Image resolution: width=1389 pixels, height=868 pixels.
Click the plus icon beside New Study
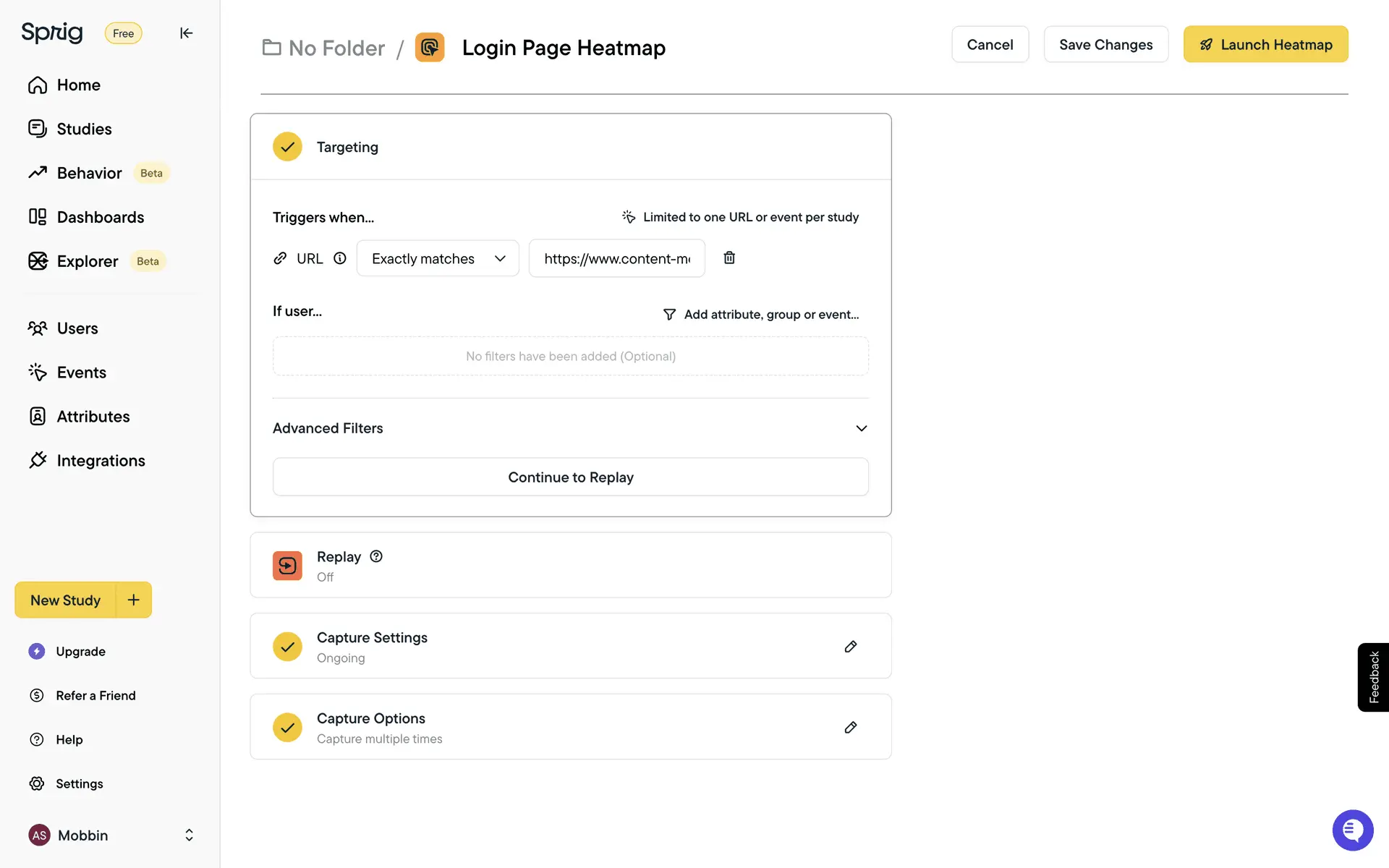pos(134,600)
